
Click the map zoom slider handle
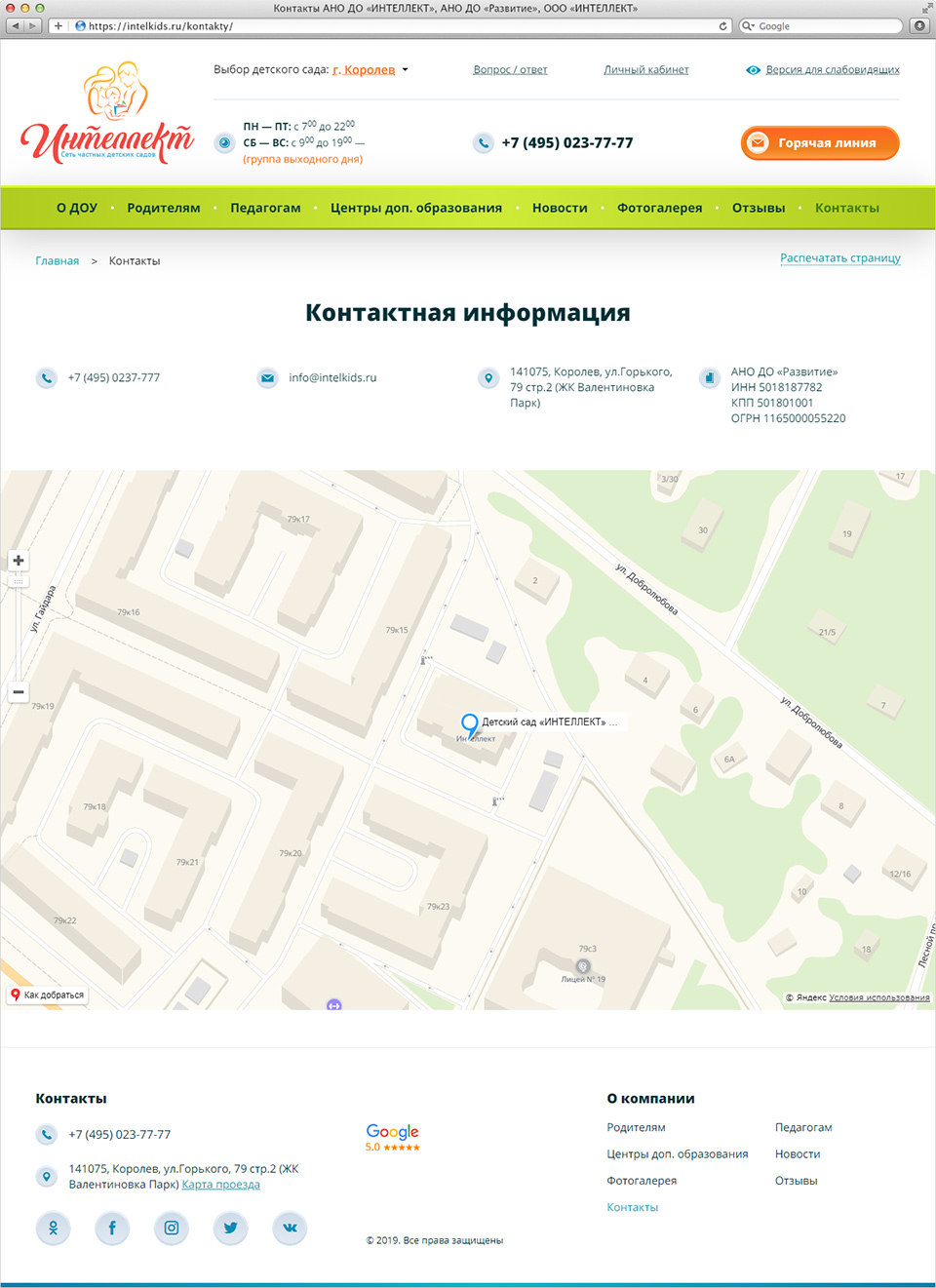pyautogui.click(x=19, y=582)
